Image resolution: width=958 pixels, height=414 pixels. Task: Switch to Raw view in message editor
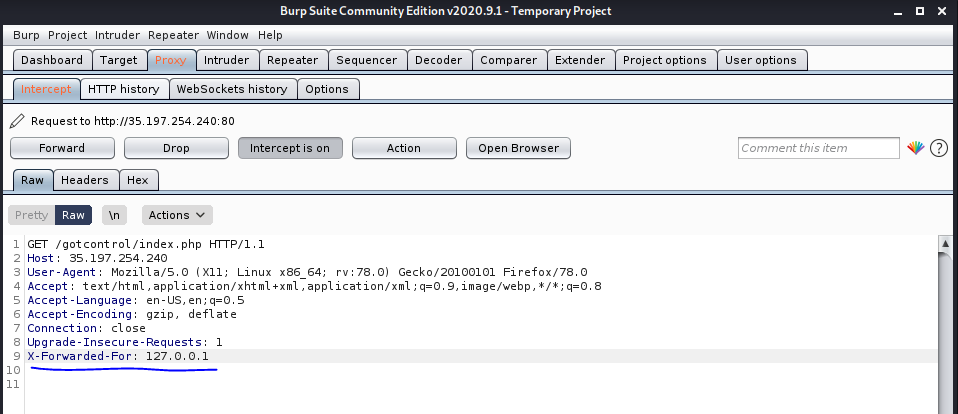(x=73, y=215)
